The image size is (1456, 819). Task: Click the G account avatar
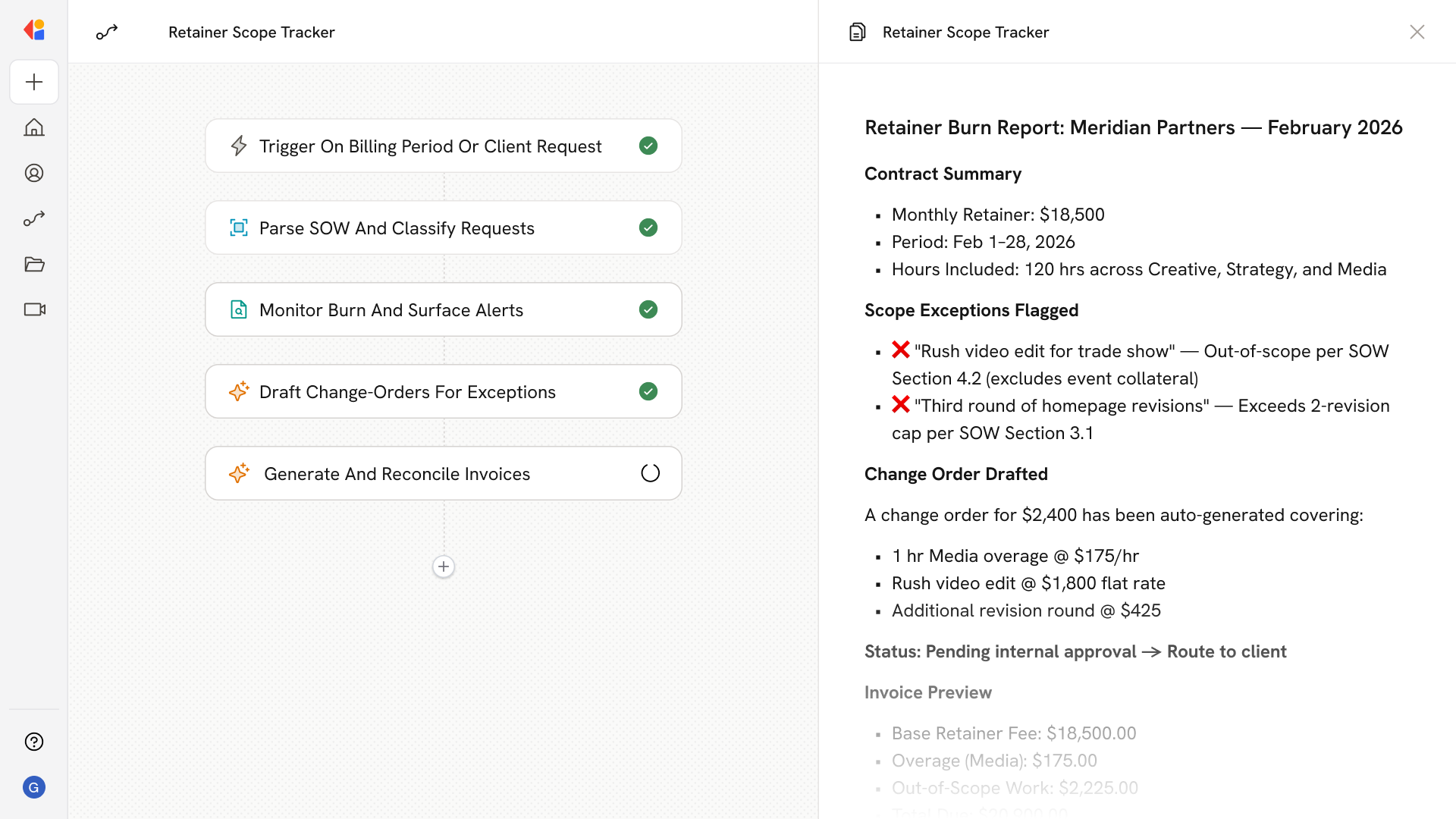[34, 787]
